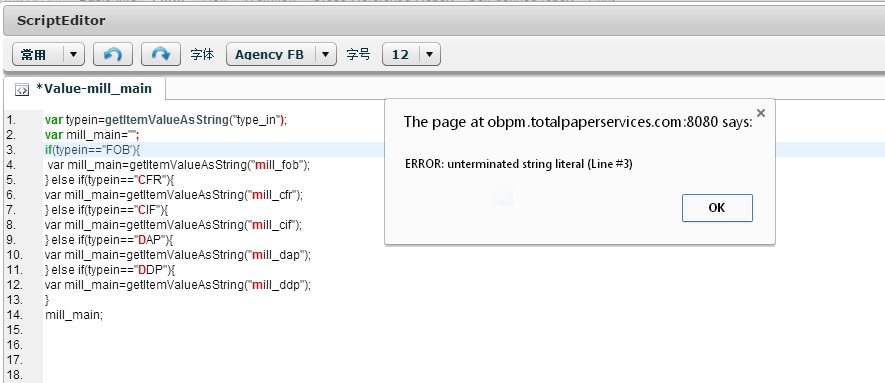Click line number 3 in gutter
This screenshot has height=383, width=885.
click(x=11, y=150)
